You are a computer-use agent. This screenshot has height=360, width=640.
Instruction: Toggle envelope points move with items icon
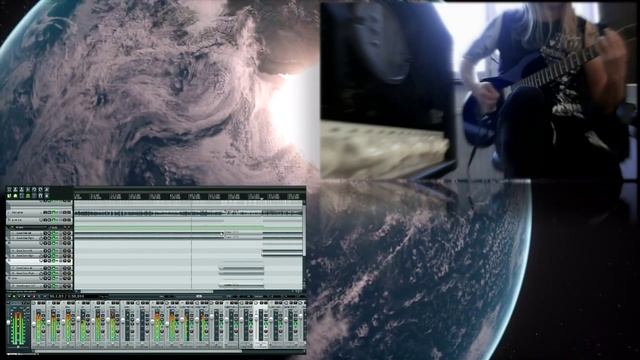click(28, 196)
